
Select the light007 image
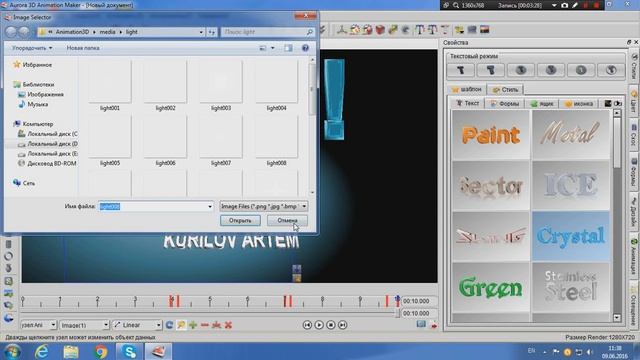pyautogui.click(x=221, y=141)
